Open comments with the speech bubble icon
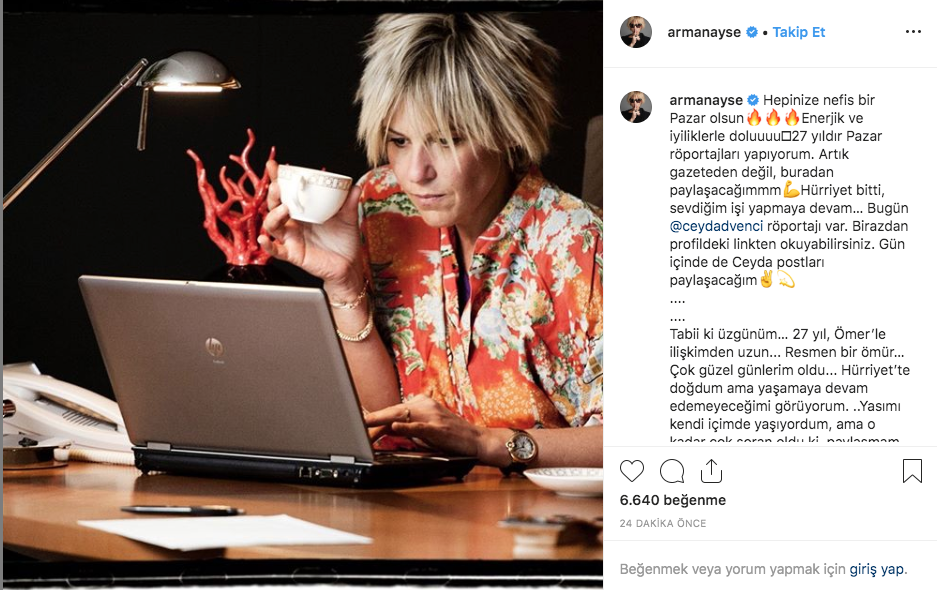Image resolution: width=937 pixels, height=590 pixels. 672,471
